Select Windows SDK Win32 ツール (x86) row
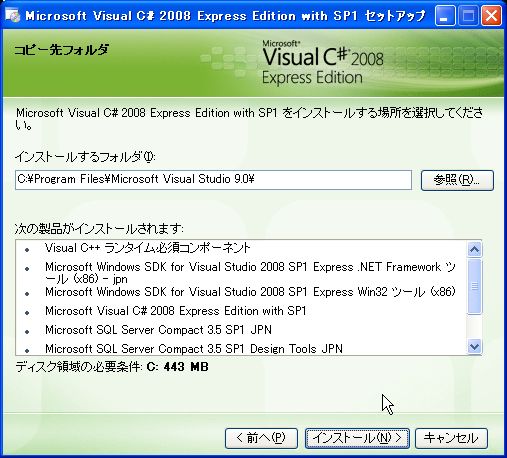The height and width of the screenshot is (458, 507). point(250,292)
